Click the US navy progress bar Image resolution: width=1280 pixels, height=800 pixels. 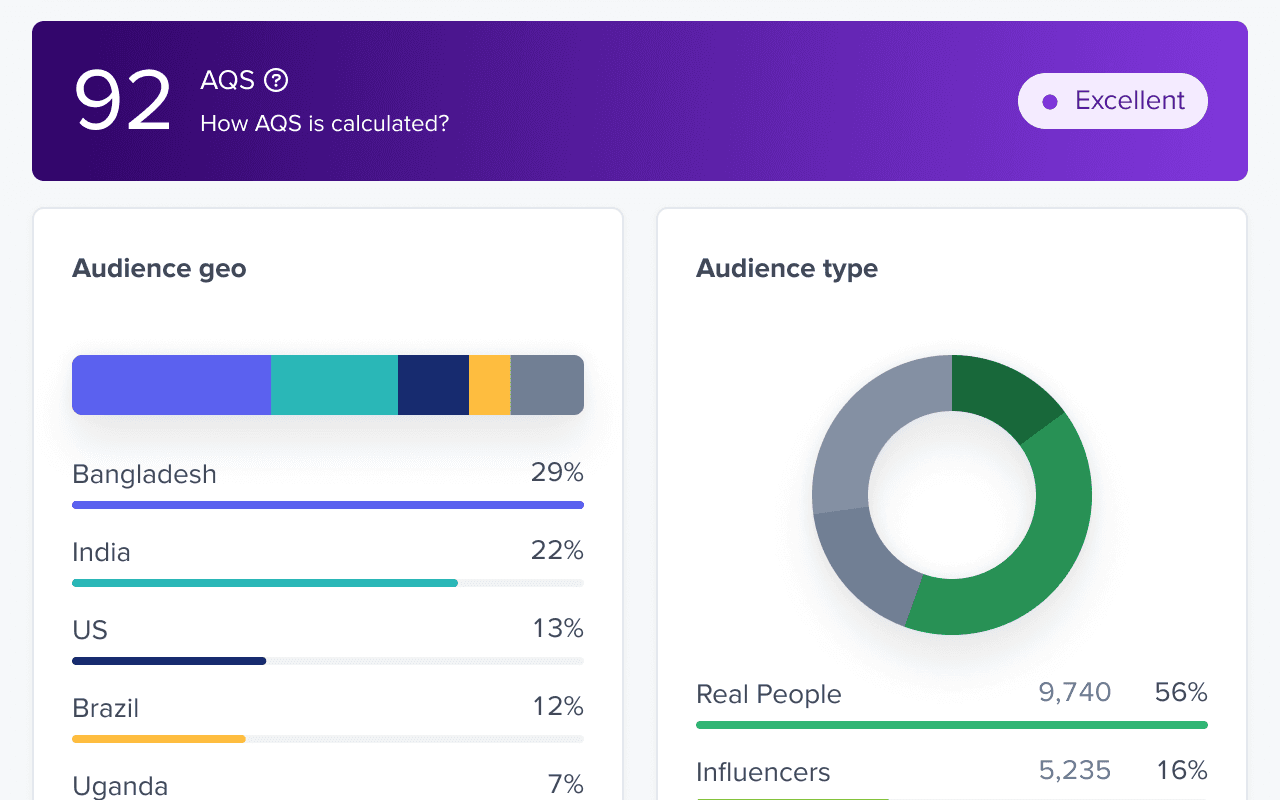[169, 661]
